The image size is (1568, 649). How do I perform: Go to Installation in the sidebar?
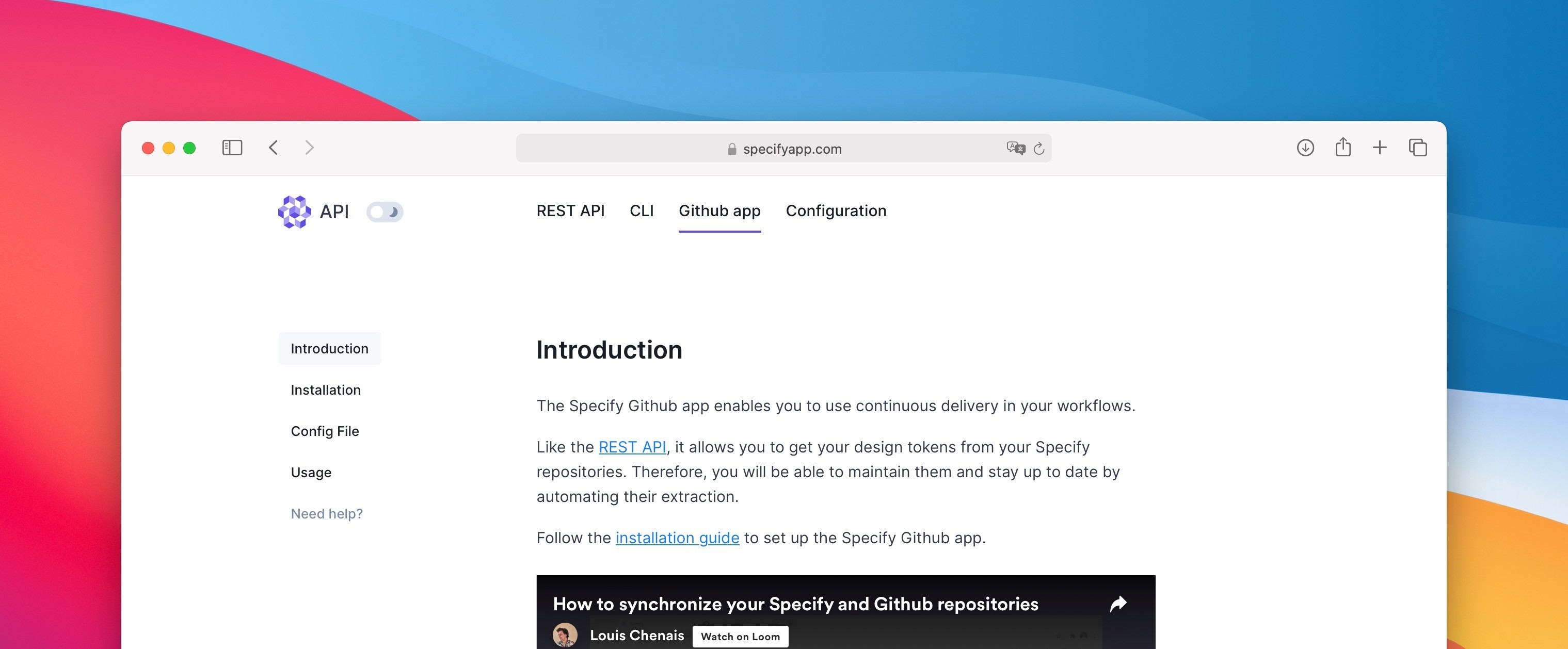click(x=326, y=390)
